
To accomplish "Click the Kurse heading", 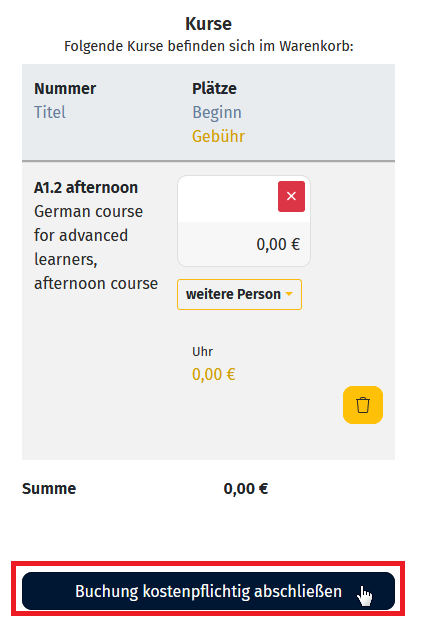I will click(209, 24).
